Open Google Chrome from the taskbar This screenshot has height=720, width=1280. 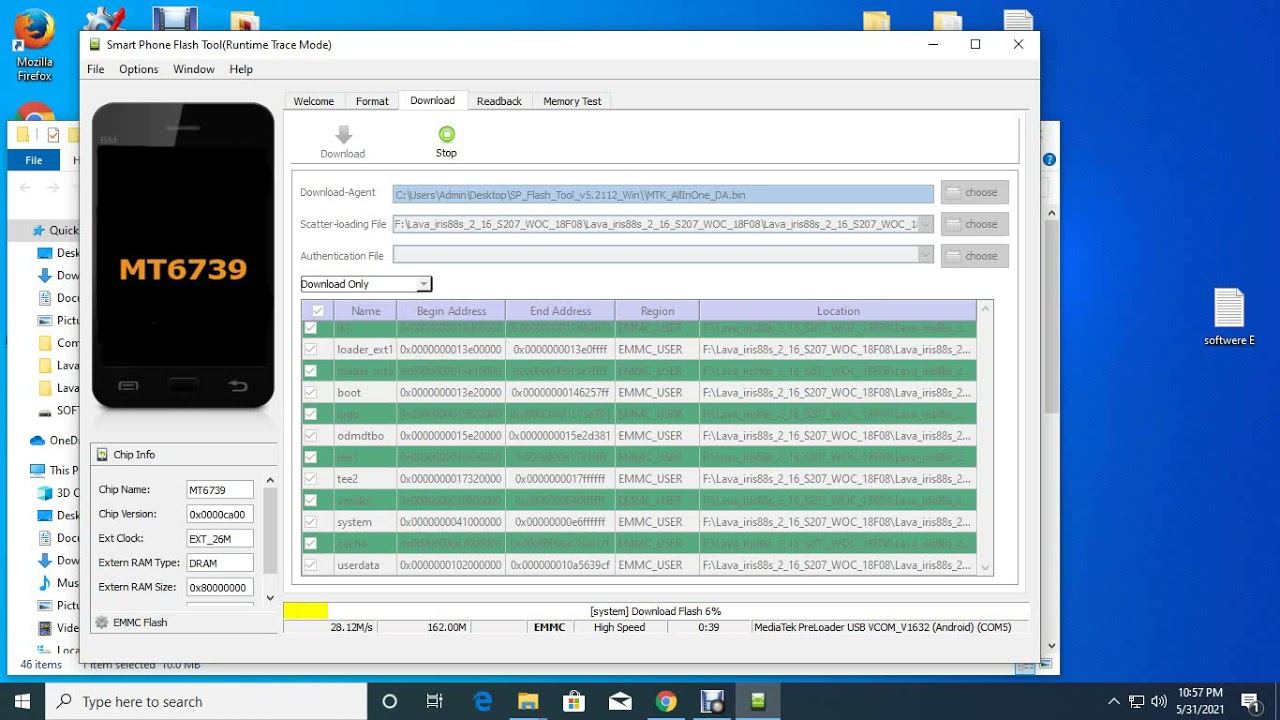tap(666, 701)
